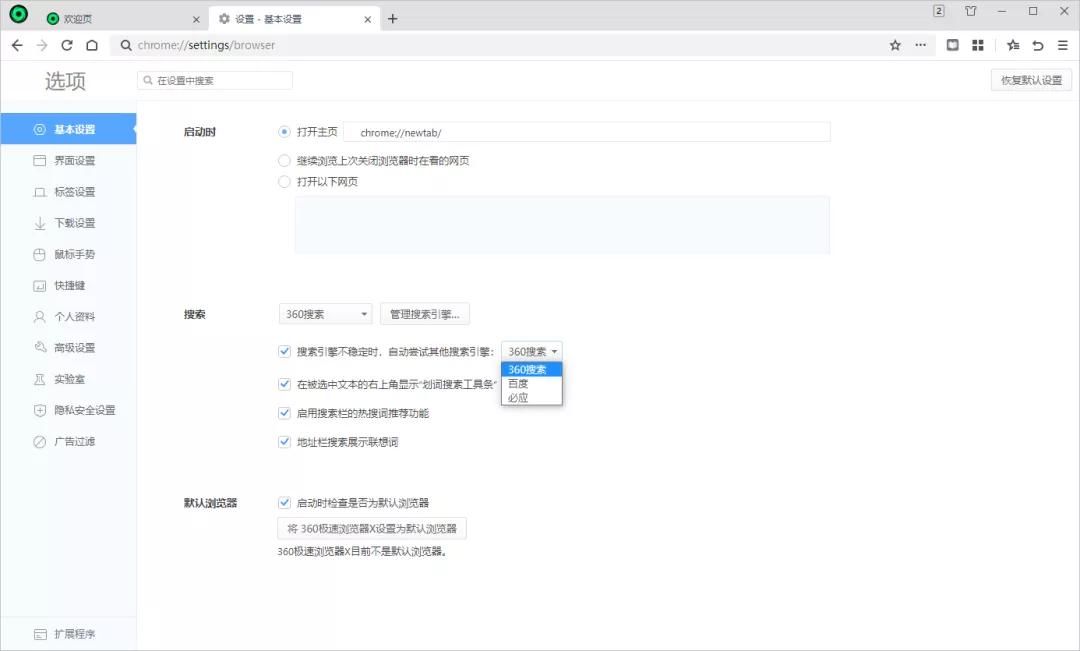1080x651 pixels.
Task: Click the 管理搜索引擎 button
Action: tap(423, 313)
